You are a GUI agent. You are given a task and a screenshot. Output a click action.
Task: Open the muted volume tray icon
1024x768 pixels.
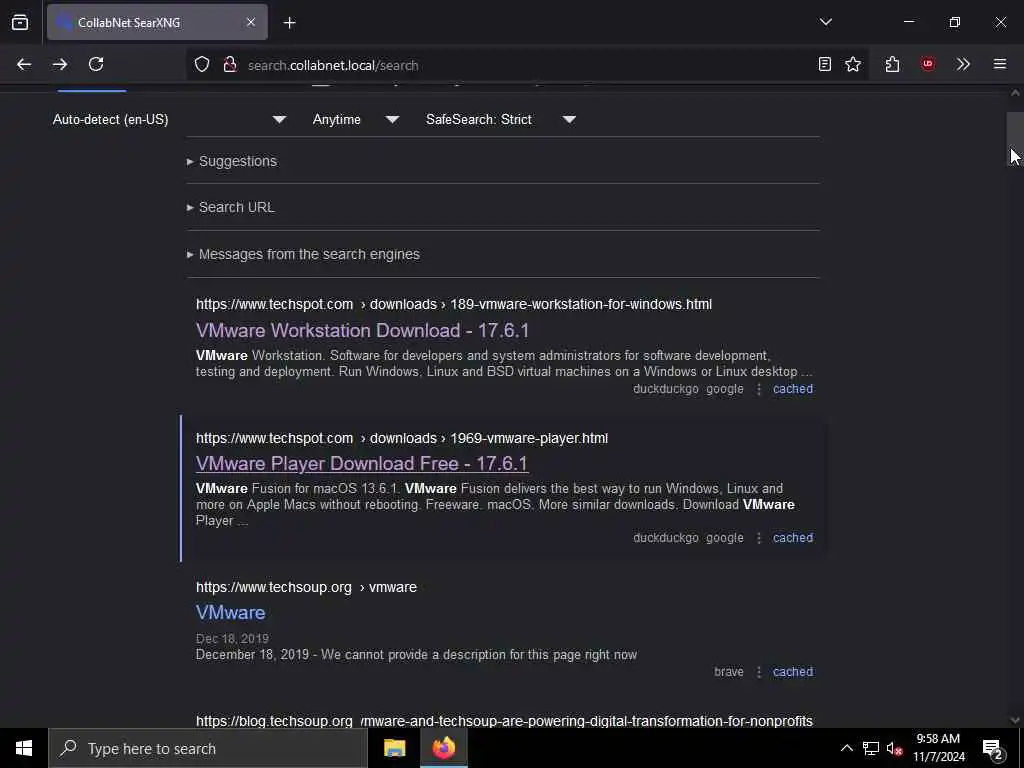point(894,748)
